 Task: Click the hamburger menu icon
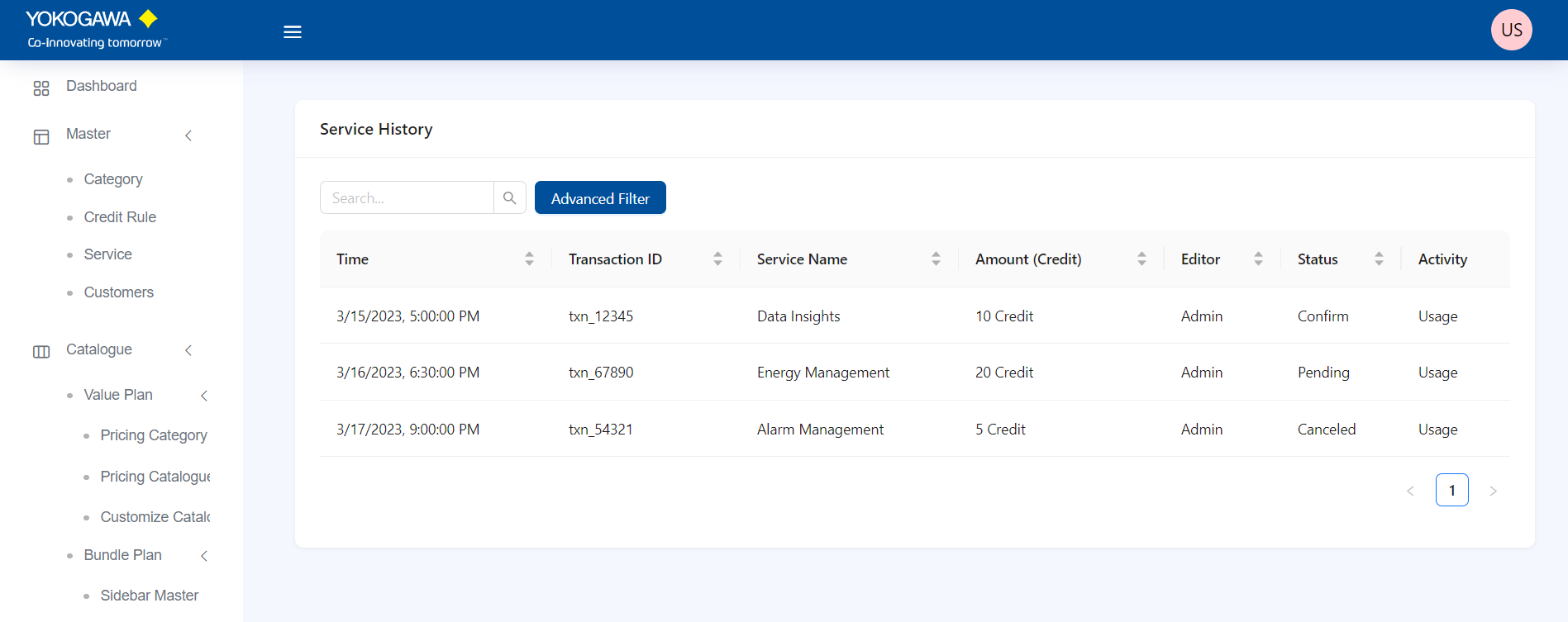point(293,32)
